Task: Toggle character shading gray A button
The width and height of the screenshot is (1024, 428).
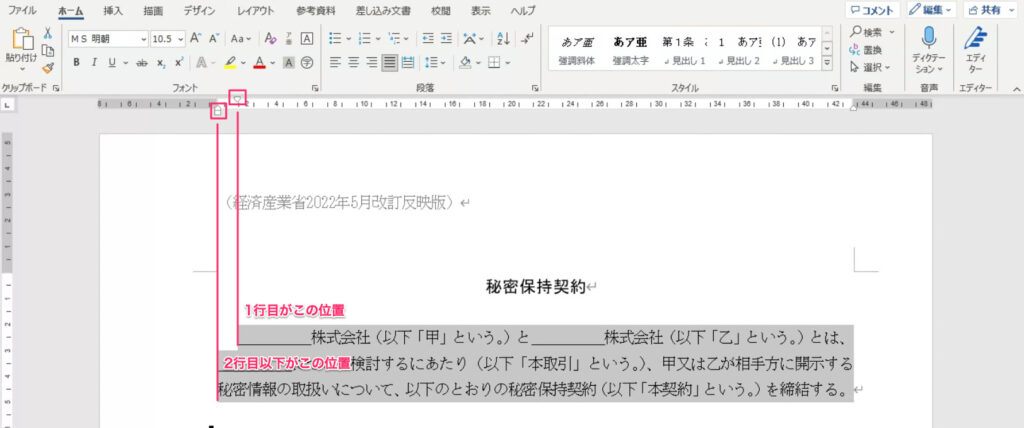Action: (x=288, y=63)
